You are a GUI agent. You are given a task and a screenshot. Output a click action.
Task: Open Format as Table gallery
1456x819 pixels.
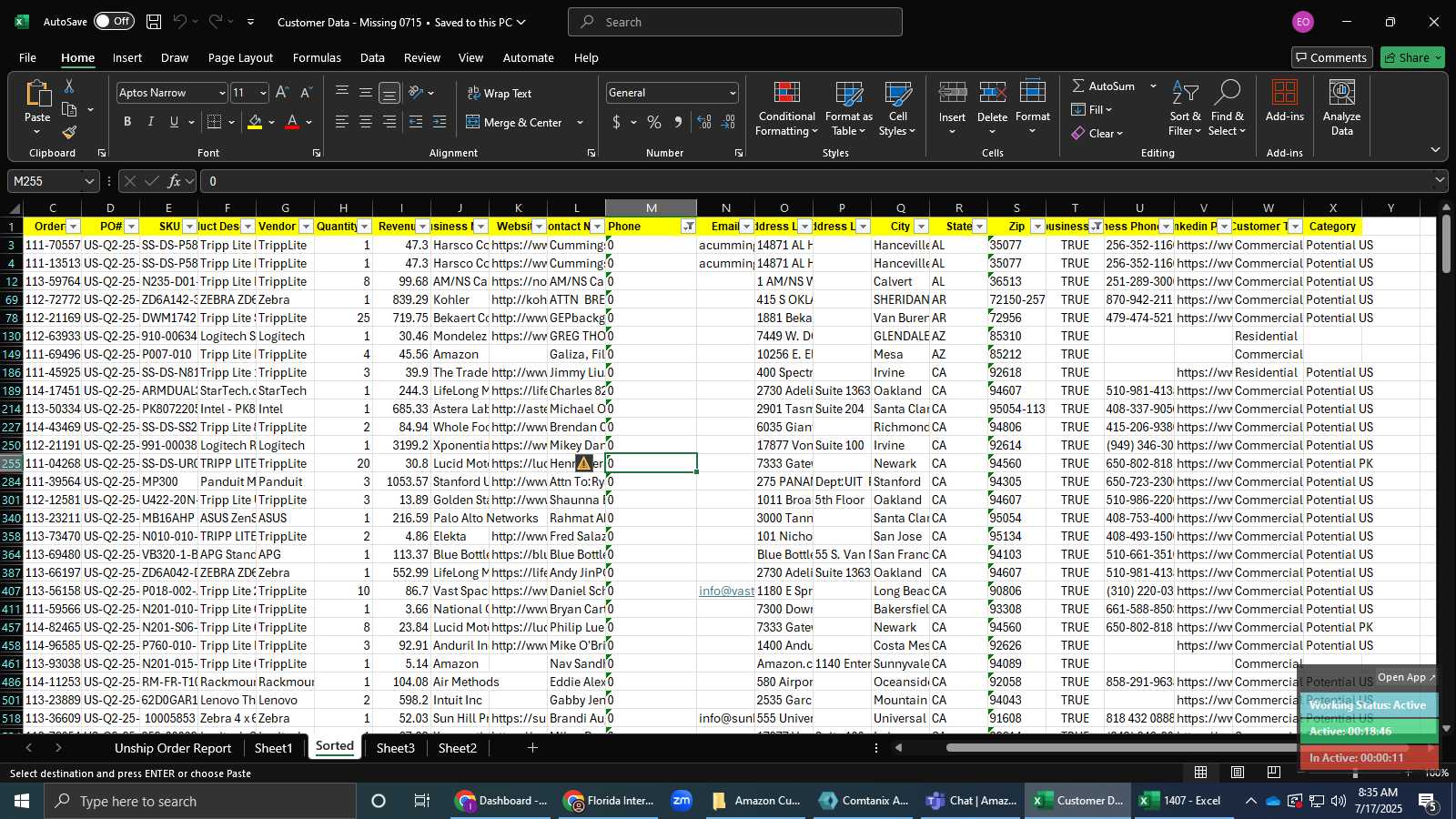pyautogui.click(x=848, y=108)
